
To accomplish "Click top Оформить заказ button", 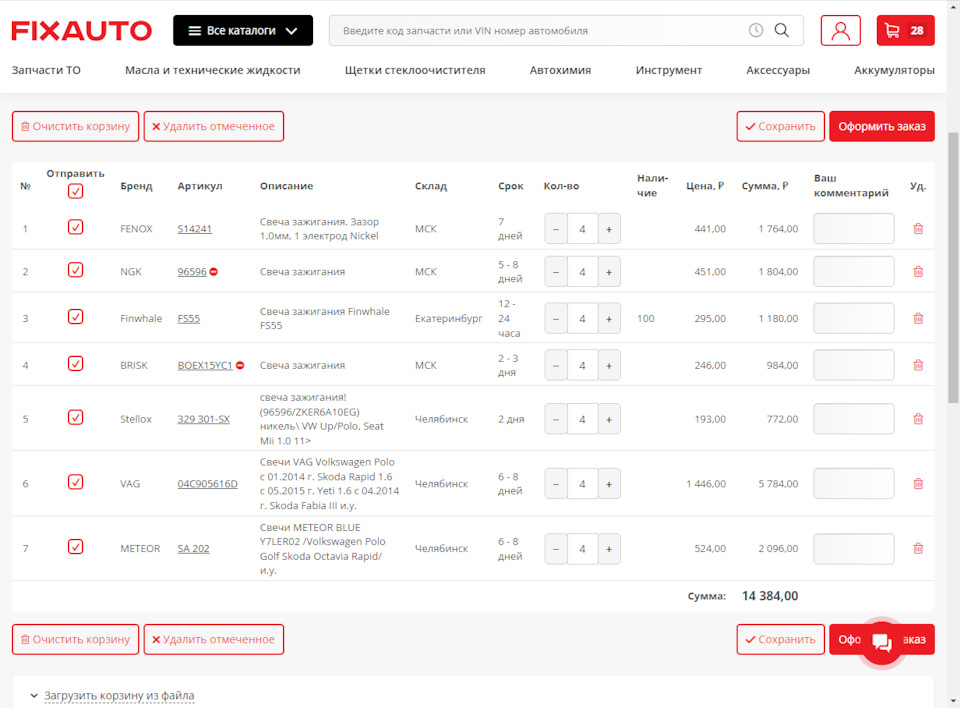I will click(x=882, y=126).
